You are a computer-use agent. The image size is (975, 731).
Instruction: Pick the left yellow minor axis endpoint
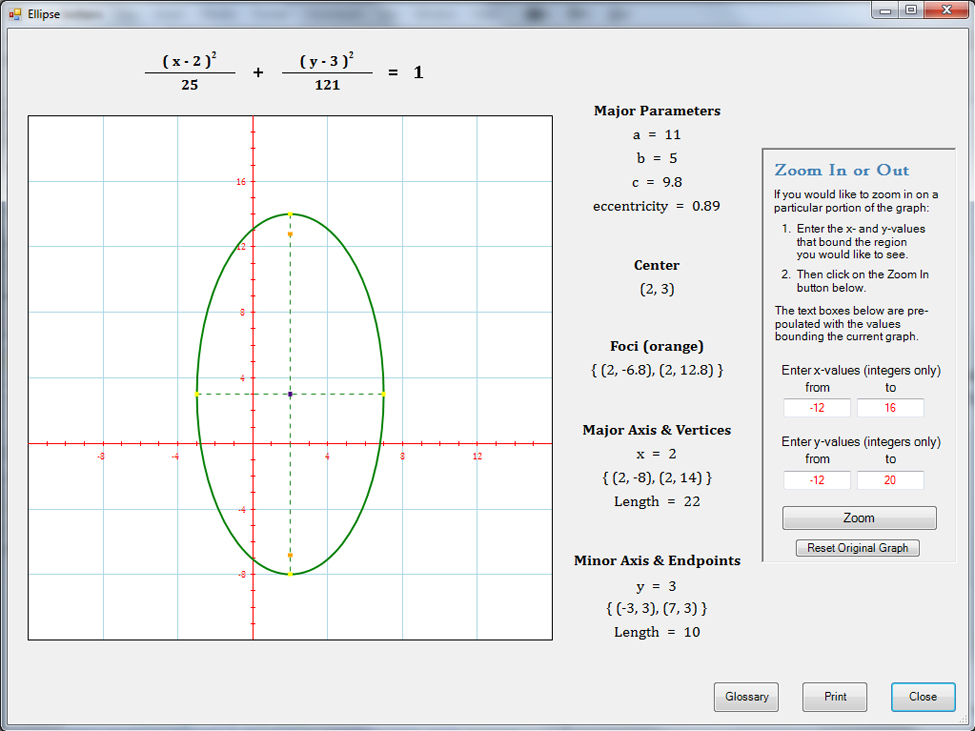(197, 394)
